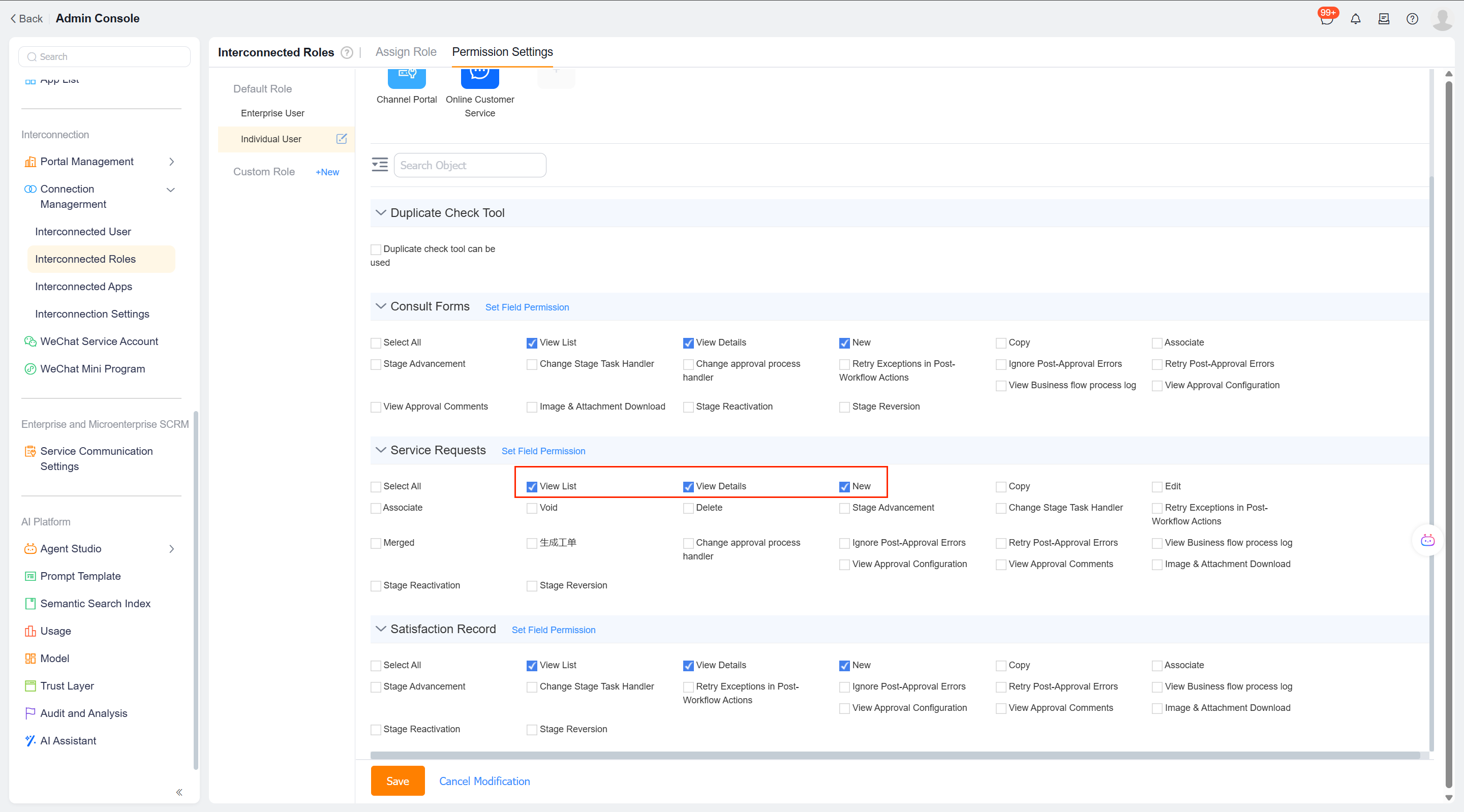This screenshot has width=1464, height=812.
Task: Click Cancel Modification
Action: [484, 782]
